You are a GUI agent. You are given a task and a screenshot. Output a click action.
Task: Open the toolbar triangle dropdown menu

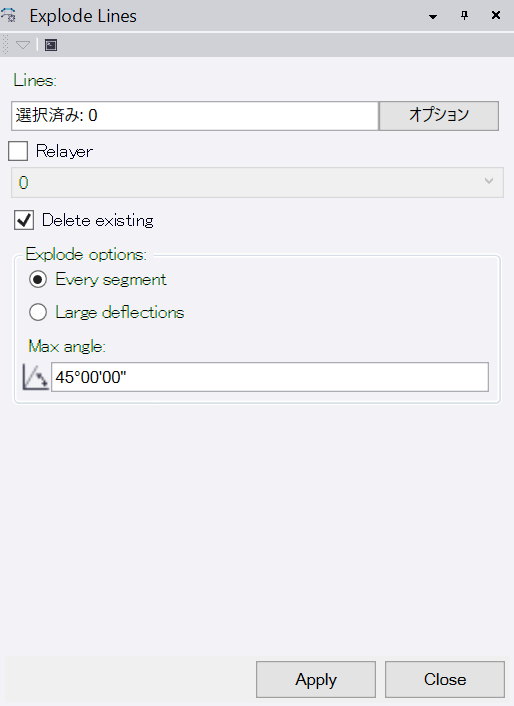[23, 45]
